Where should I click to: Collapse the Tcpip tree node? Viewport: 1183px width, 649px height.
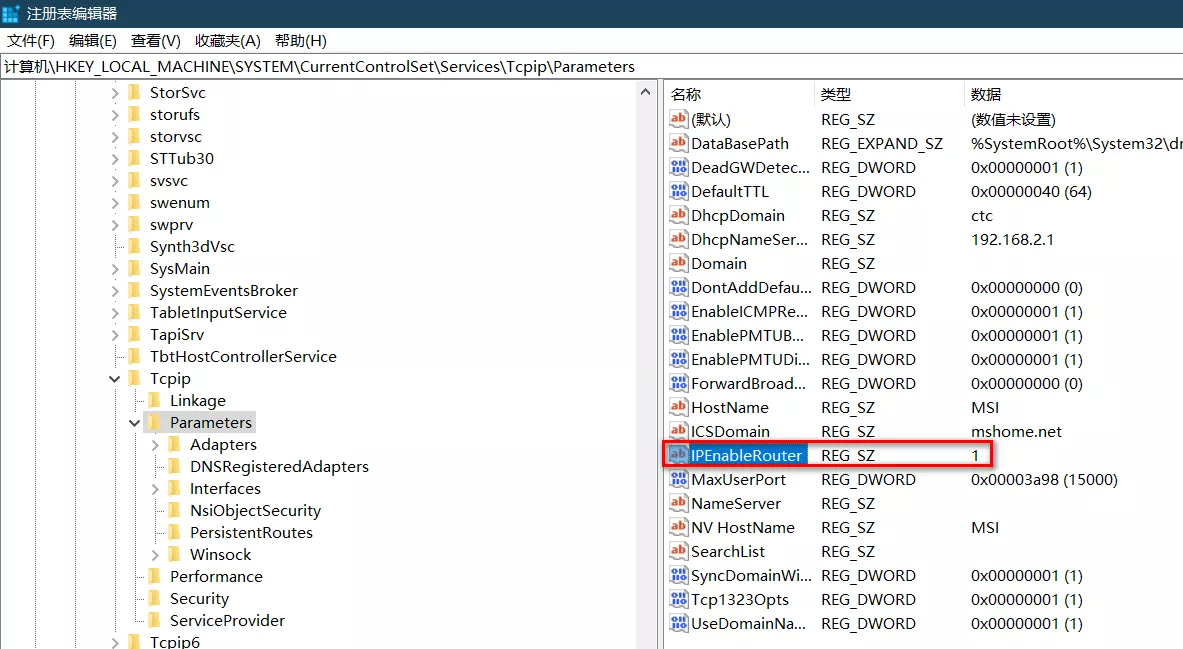tap(115, 379)
